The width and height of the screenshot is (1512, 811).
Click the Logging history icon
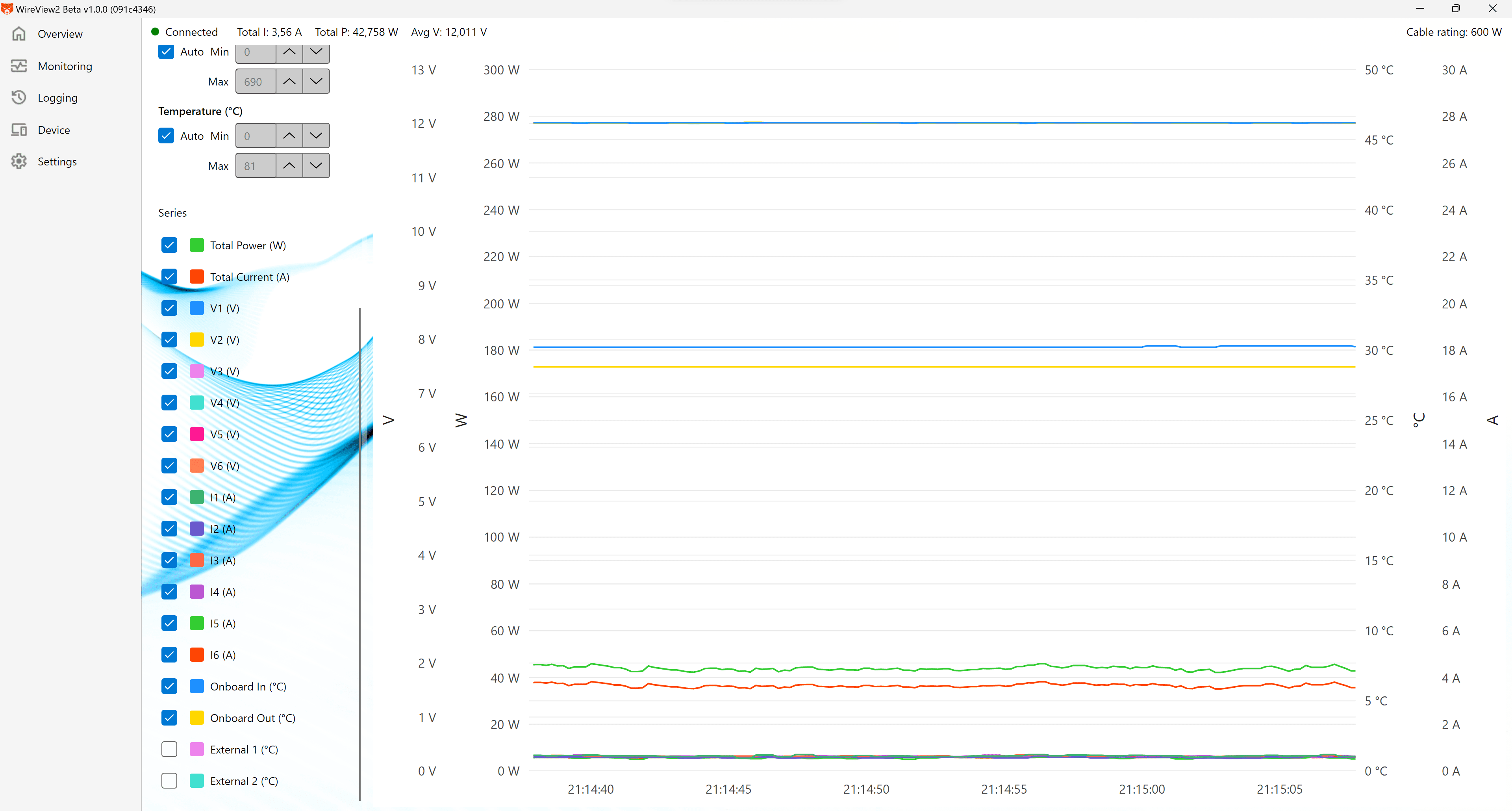pyautogui.click(x=19, y=97)
